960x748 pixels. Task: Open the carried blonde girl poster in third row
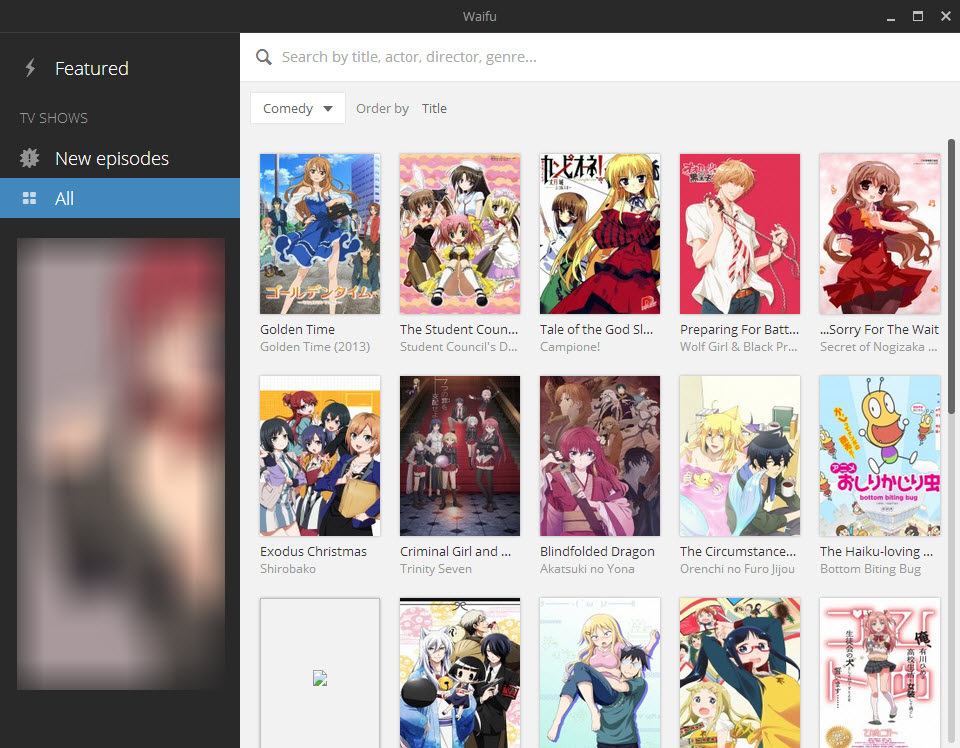click(x=600, y=673)
